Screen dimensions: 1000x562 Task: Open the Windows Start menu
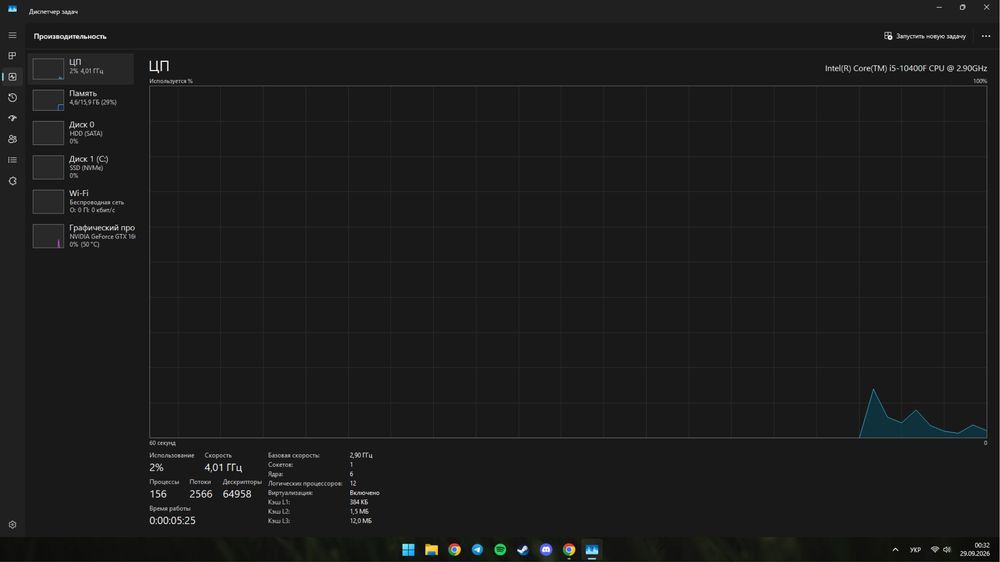point(408,550)
